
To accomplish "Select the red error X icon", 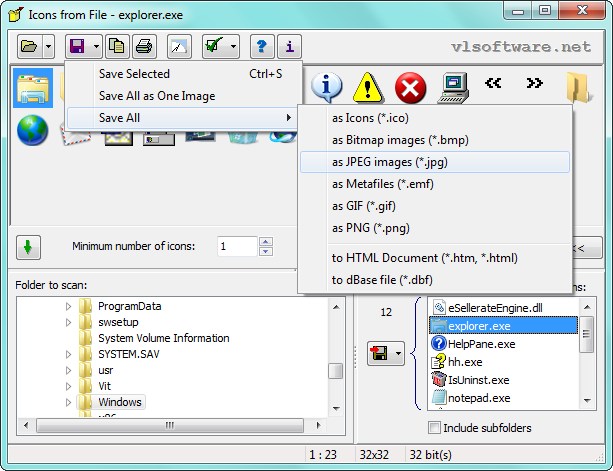I will (x=410, y=87).
